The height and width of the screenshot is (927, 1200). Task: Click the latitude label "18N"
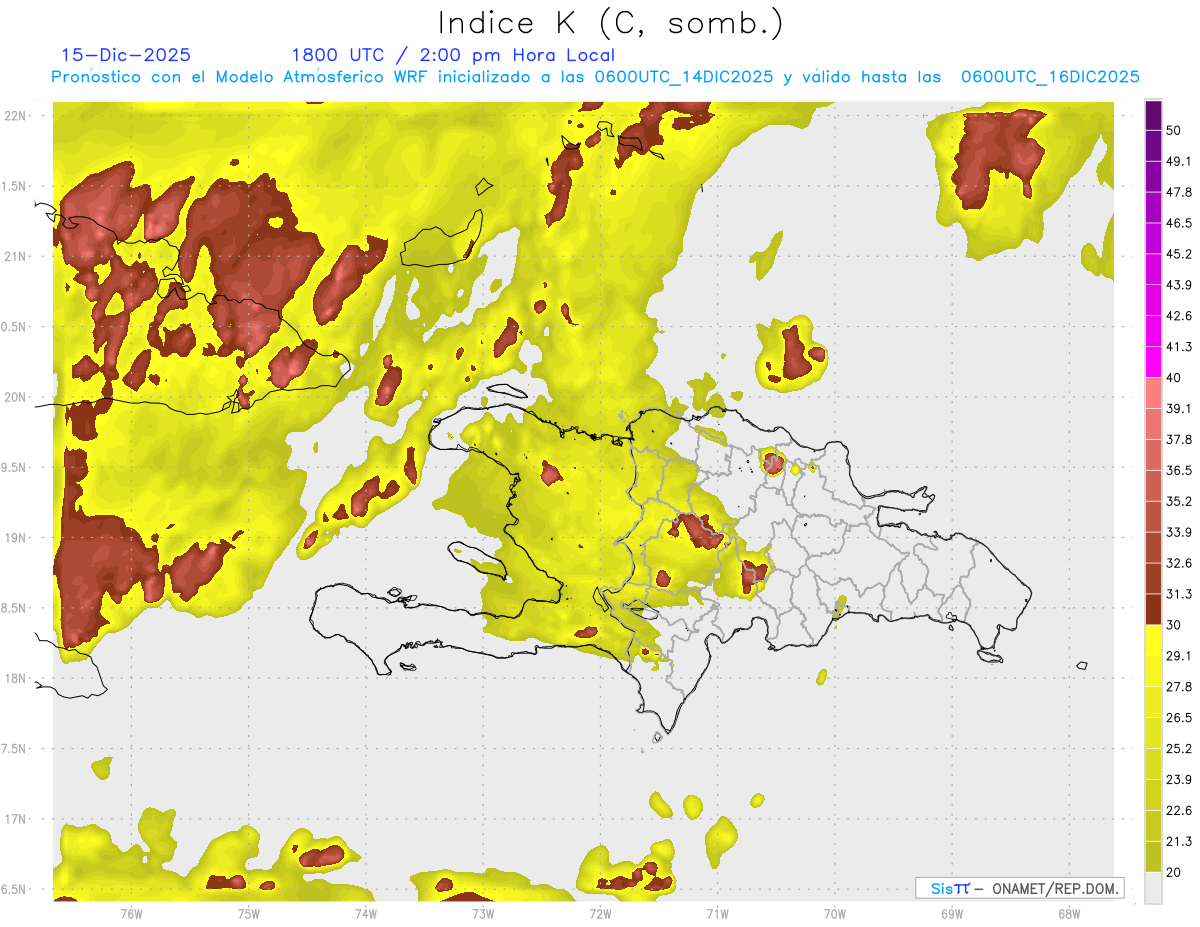[x=16, y=678]
